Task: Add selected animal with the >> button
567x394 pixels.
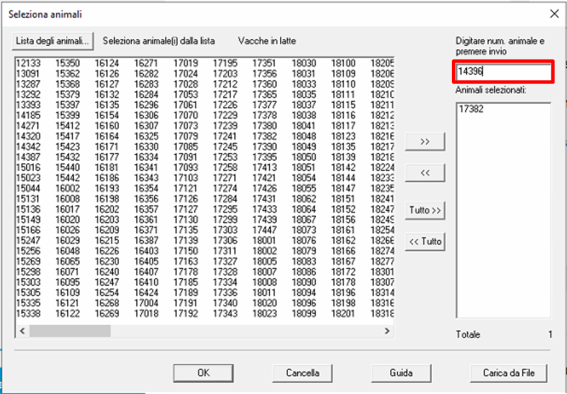Action: tap(425, 142)
